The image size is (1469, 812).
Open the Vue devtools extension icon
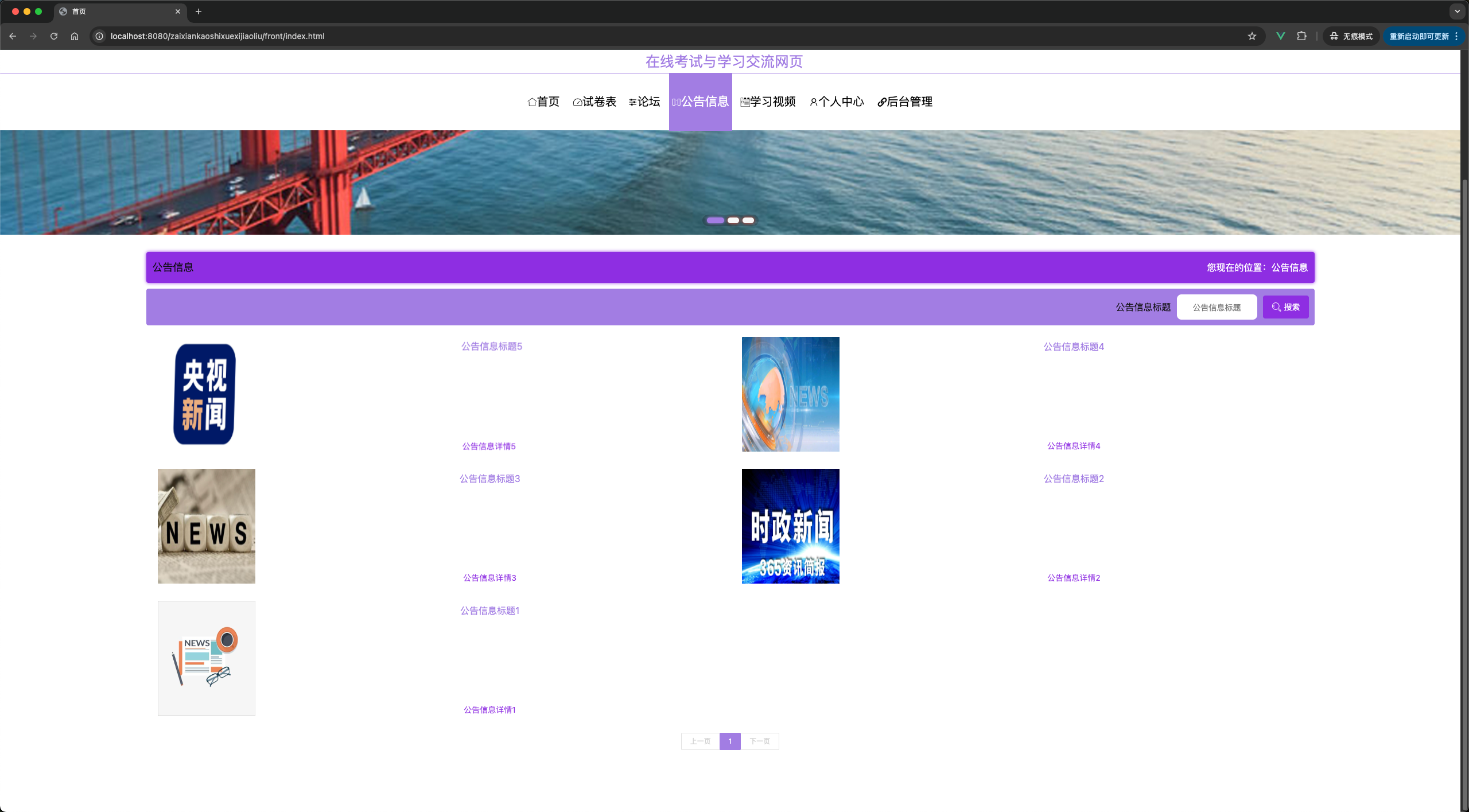click(1280, 36)
